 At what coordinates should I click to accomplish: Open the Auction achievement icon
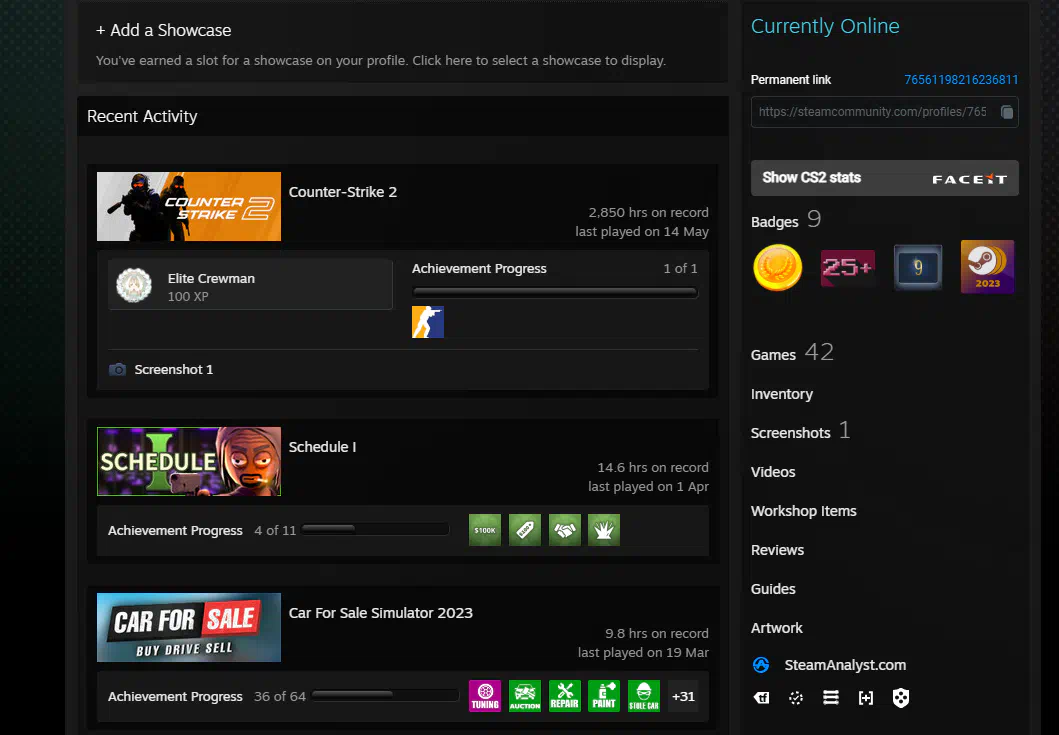(525, 696)
